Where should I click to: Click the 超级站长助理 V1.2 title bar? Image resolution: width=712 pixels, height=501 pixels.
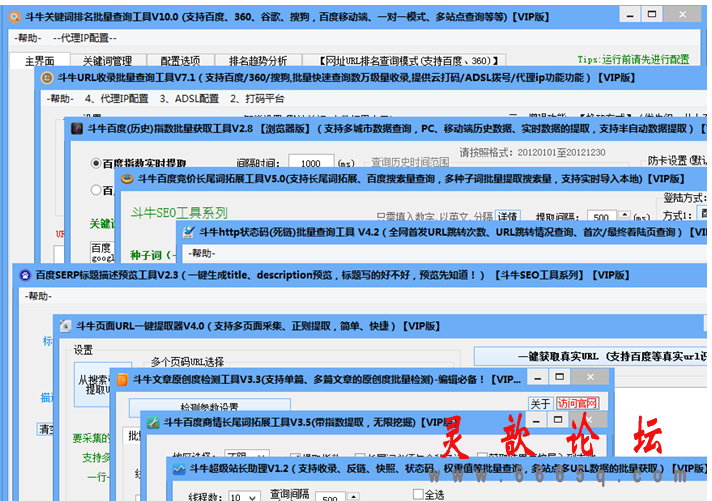pyautogui.click(x=437, y=468)
